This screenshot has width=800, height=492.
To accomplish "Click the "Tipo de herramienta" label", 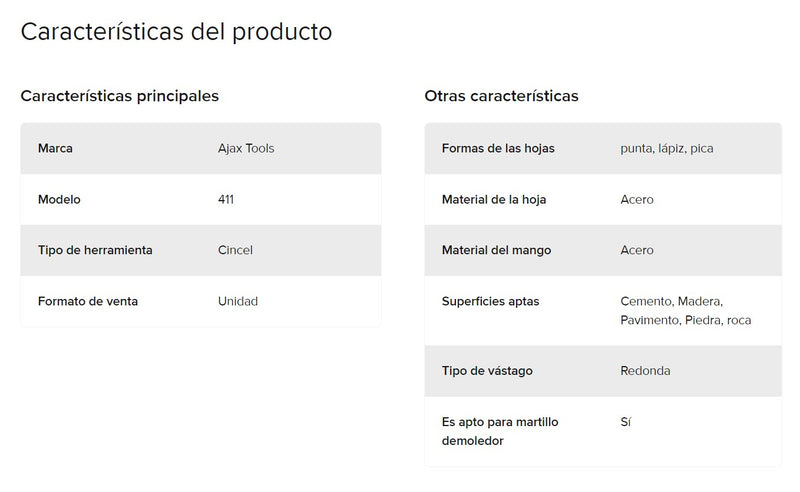I will click(95, 250).
